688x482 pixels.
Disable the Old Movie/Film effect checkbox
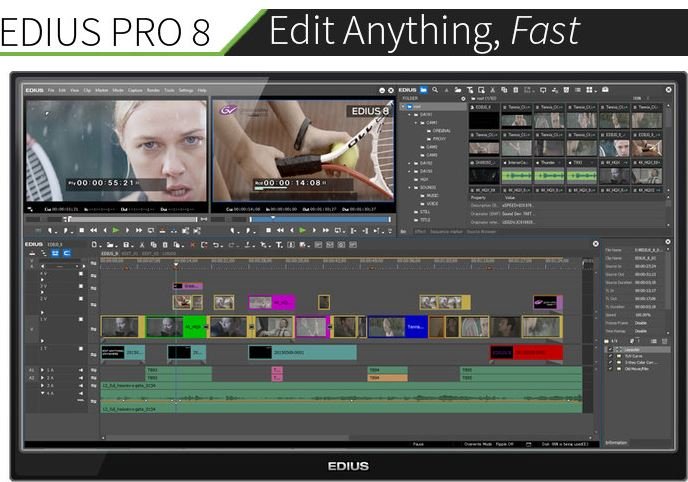[610, 369]
